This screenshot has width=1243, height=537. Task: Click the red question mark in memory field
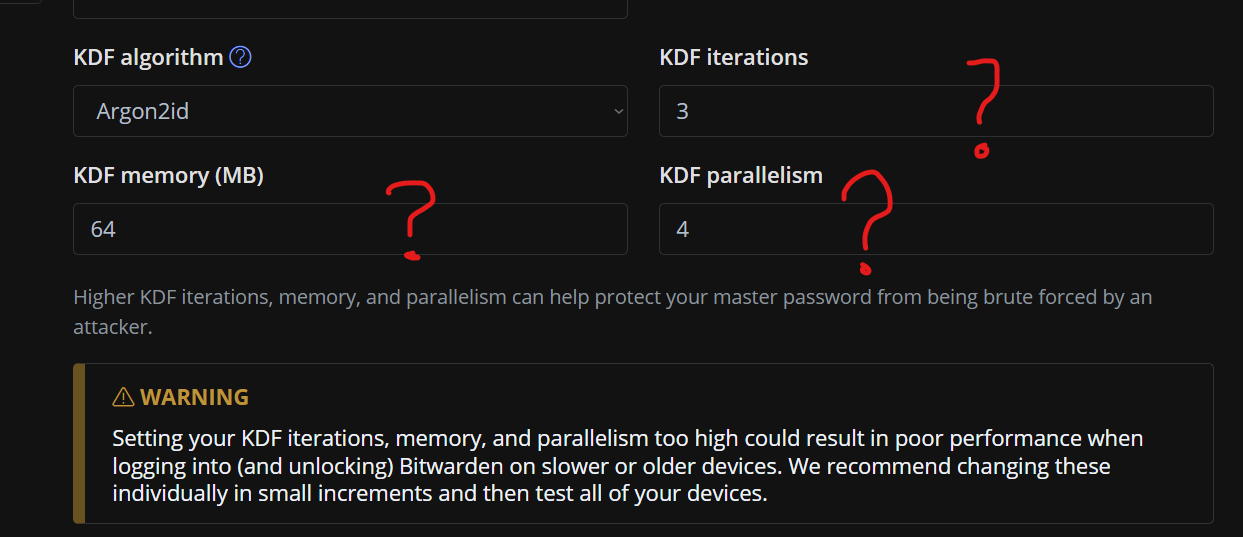pos(411,218)
